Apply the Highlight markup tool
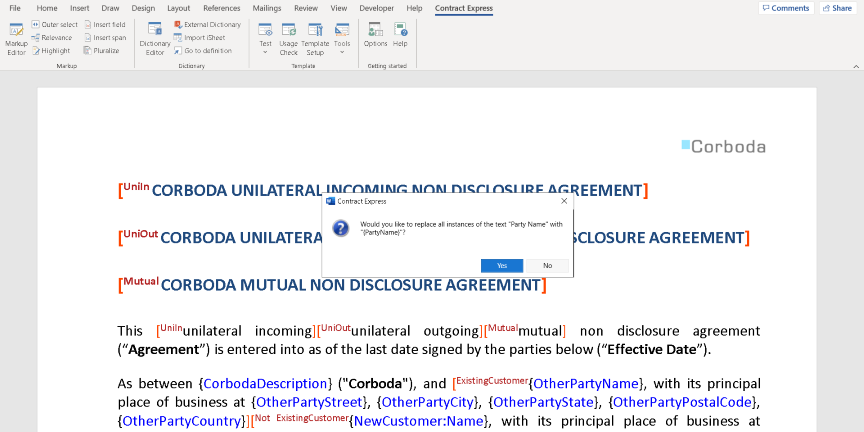The height and width of the screenshot is (432, 864). point(51,51)
